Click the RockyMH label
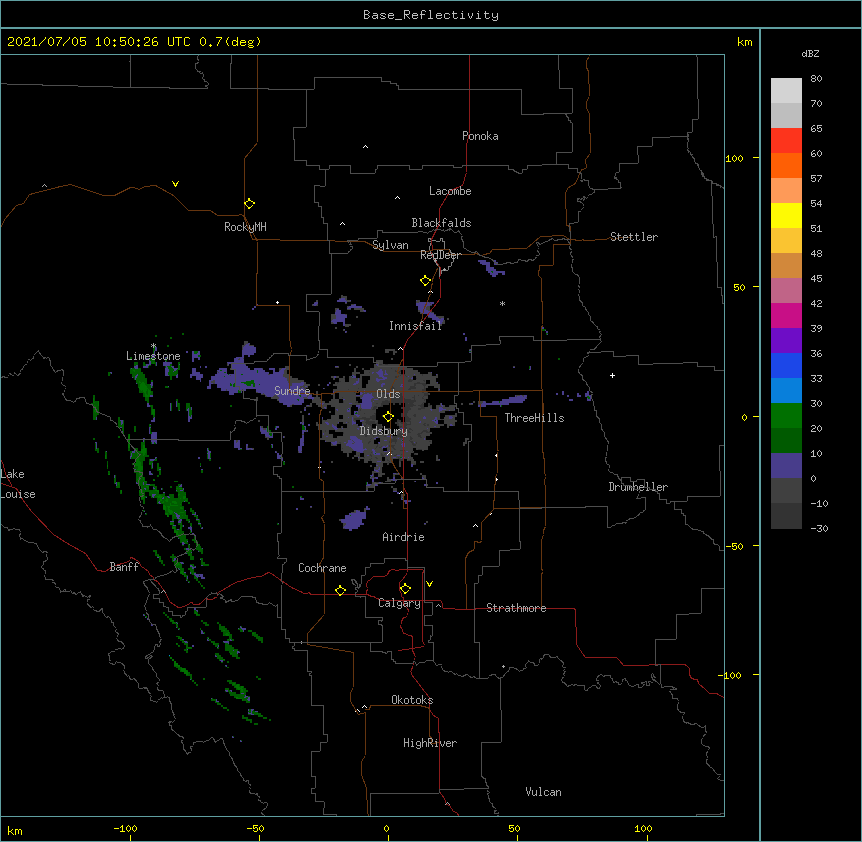Image resolution: width=862 pixels, height=842 pixels. [245, 227]
